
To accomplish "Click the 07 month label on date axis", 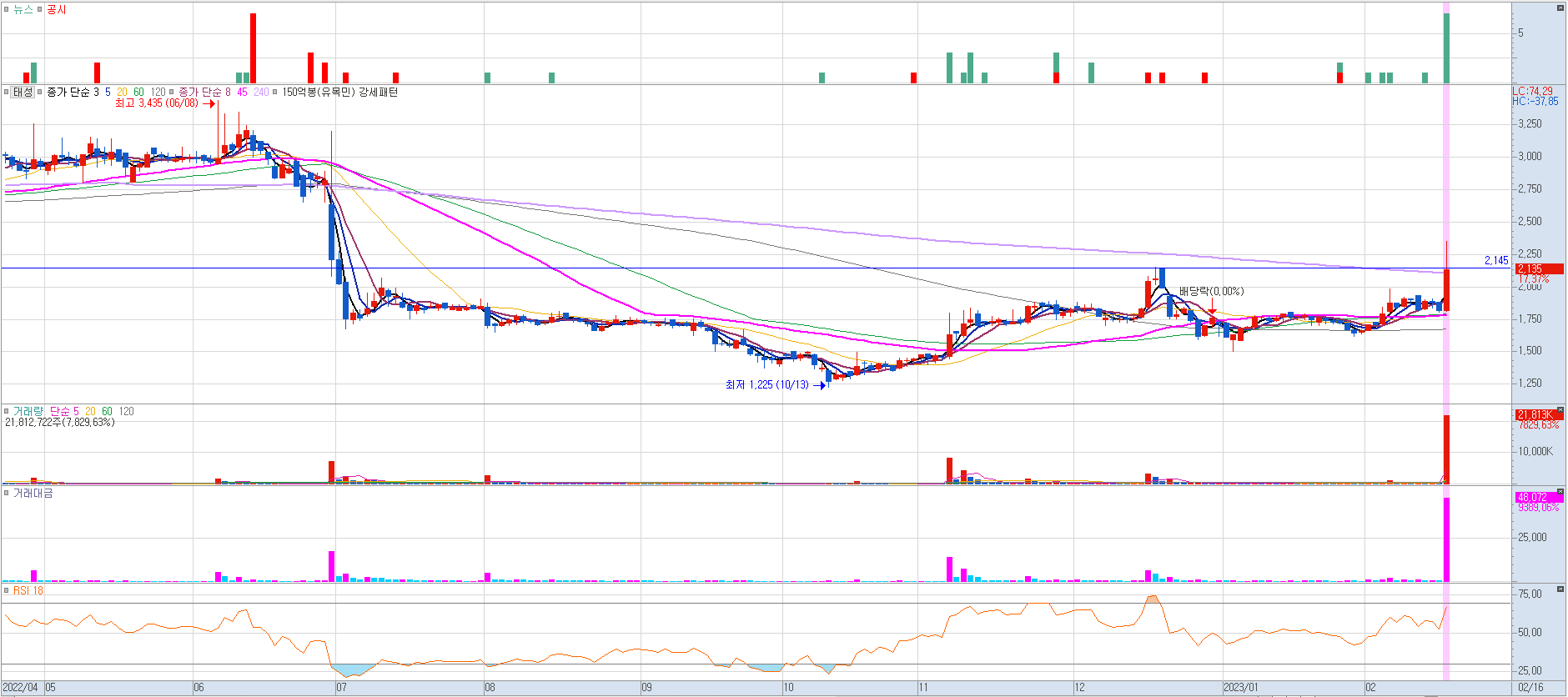I will tap(341, 688).
